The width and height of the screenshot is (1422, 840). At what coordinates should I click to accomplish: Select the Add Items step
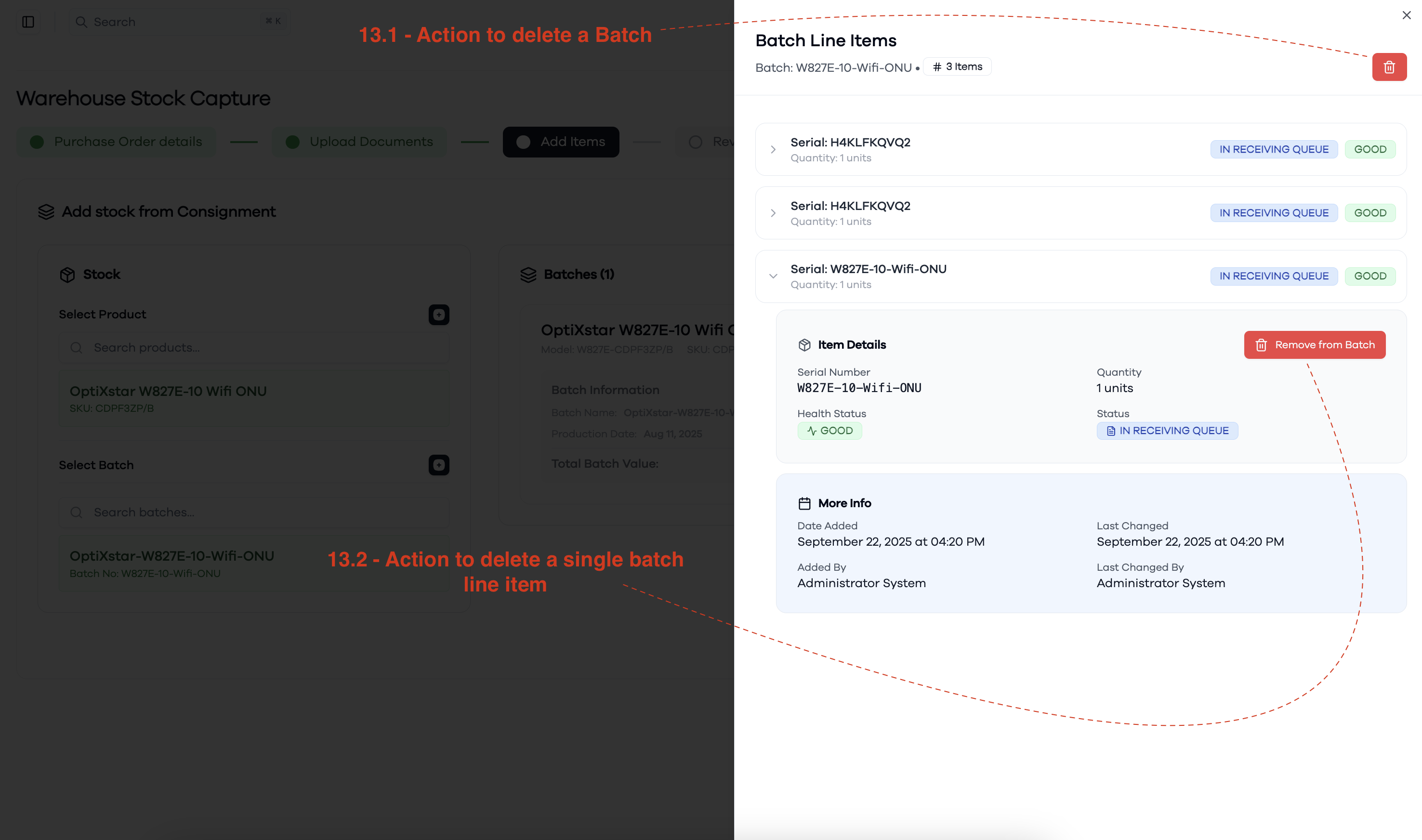560,142
